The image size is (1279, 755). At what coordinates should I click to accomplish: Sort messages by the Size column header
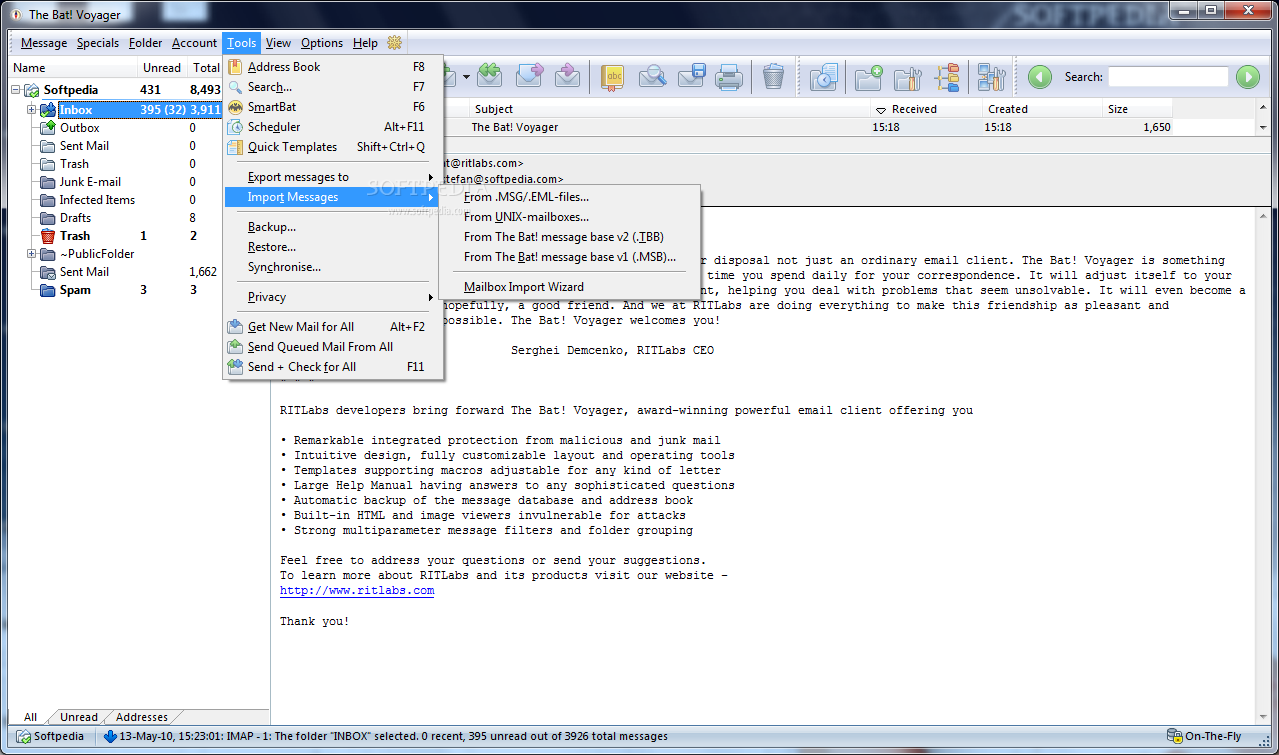[1137, 109]
